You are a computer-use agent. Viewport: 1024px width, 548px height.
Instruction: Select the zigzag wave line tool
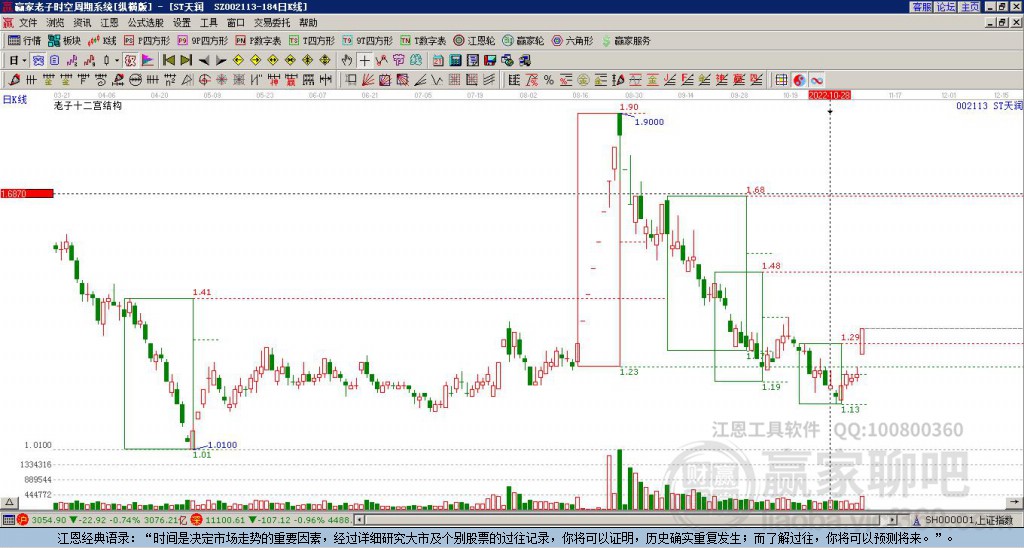(x=436, y=80)
